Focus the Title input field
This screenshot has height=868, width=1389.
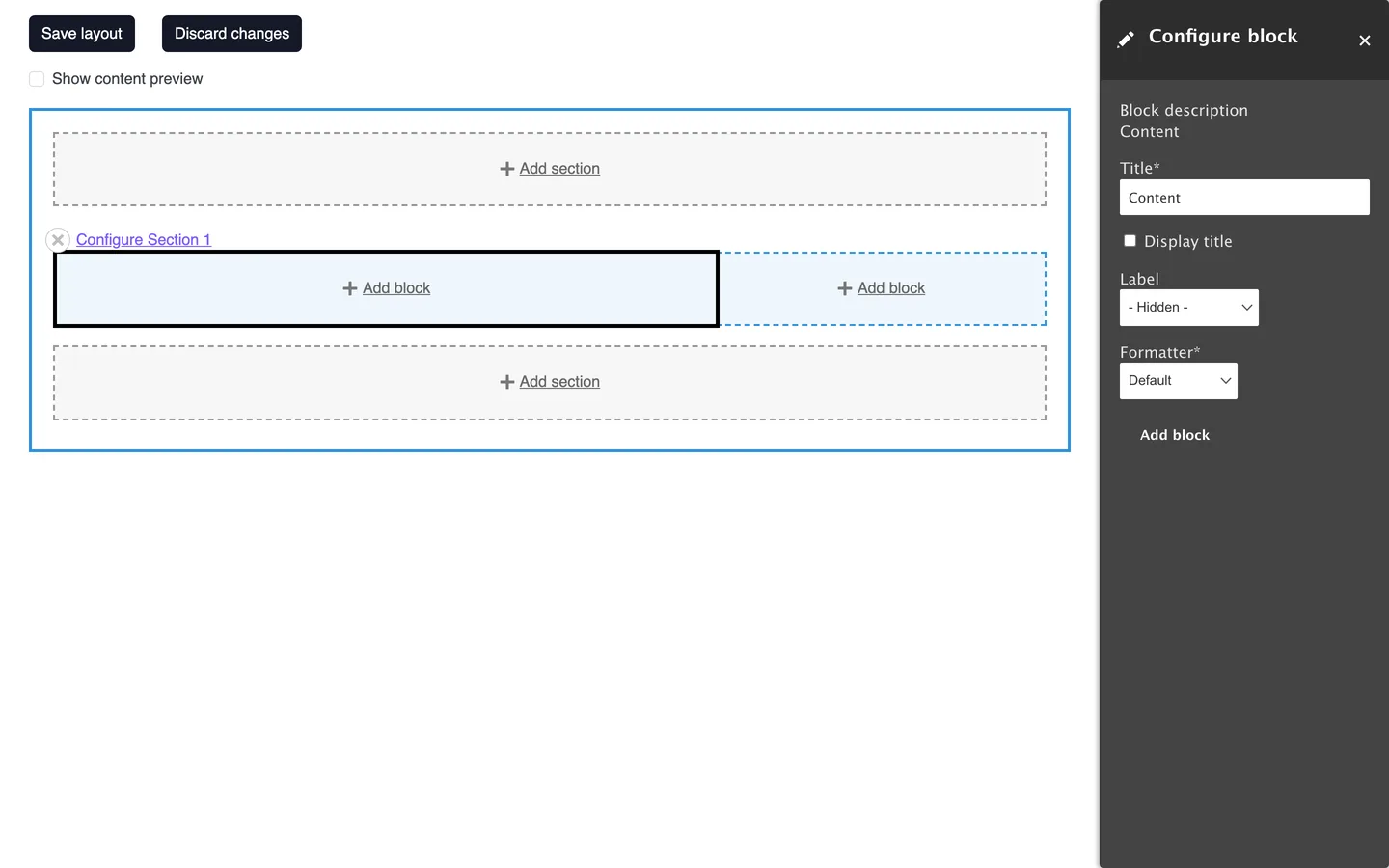click(1244, 198)
